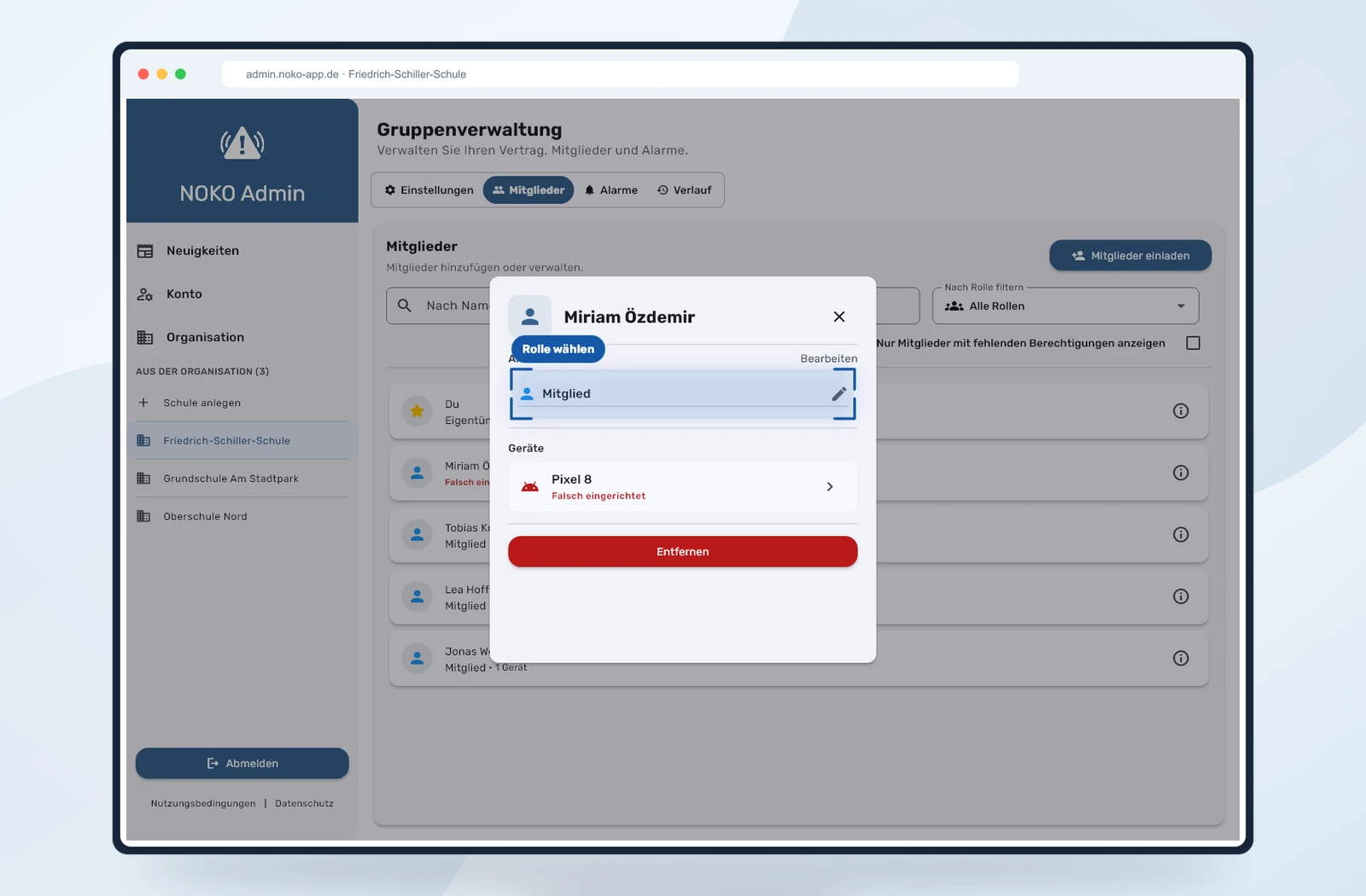Click the NOKO Admin alarm logo
Viewport: 1366px width, 896px height.
[x=242, y=143]
